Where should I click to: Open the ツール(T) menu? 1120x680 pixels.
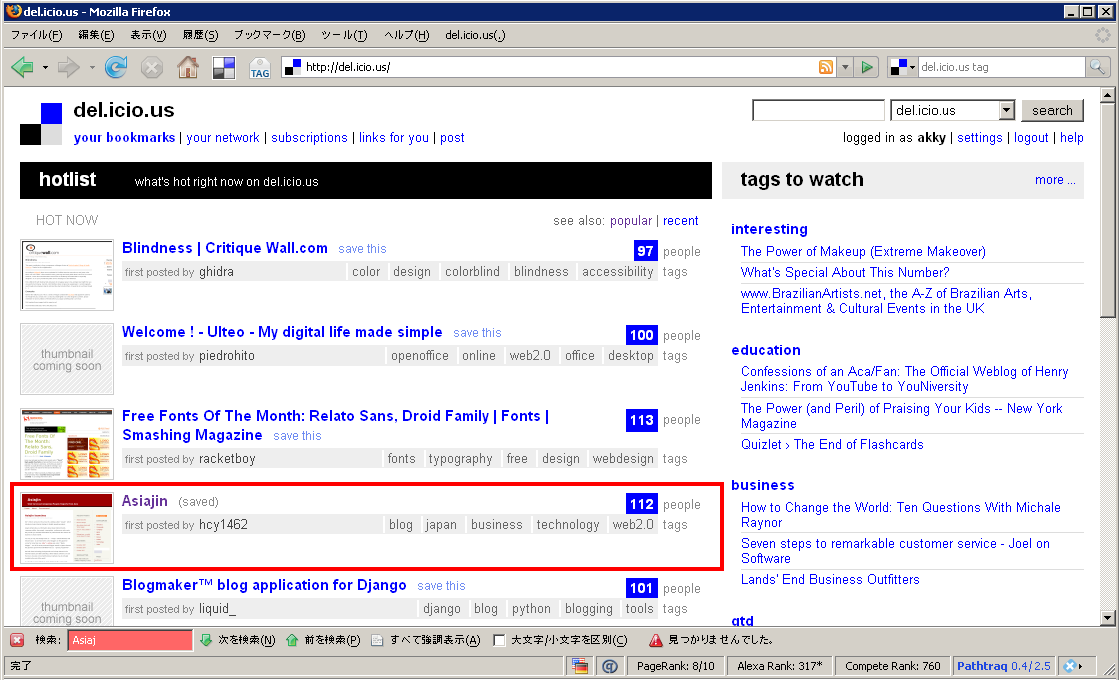(x=344, y=35)
